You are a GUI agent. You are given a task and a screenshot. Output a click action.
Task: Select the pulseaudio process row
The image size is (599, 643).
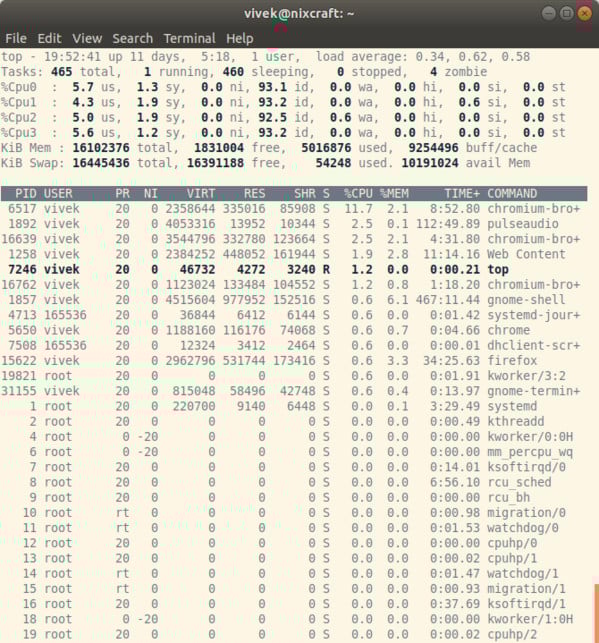point(294,224)
